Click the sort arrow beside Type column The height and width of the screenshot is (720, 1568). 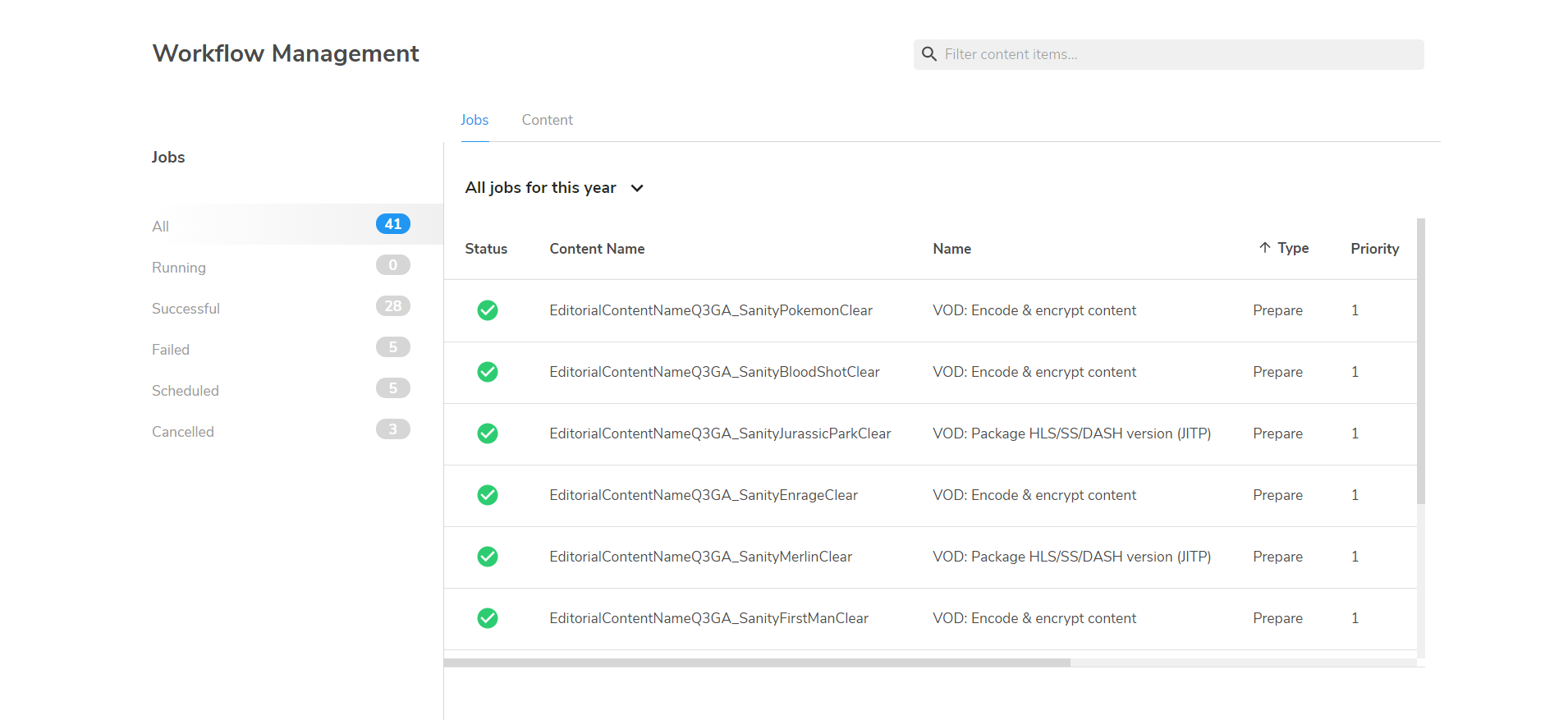click(1264, 248)
